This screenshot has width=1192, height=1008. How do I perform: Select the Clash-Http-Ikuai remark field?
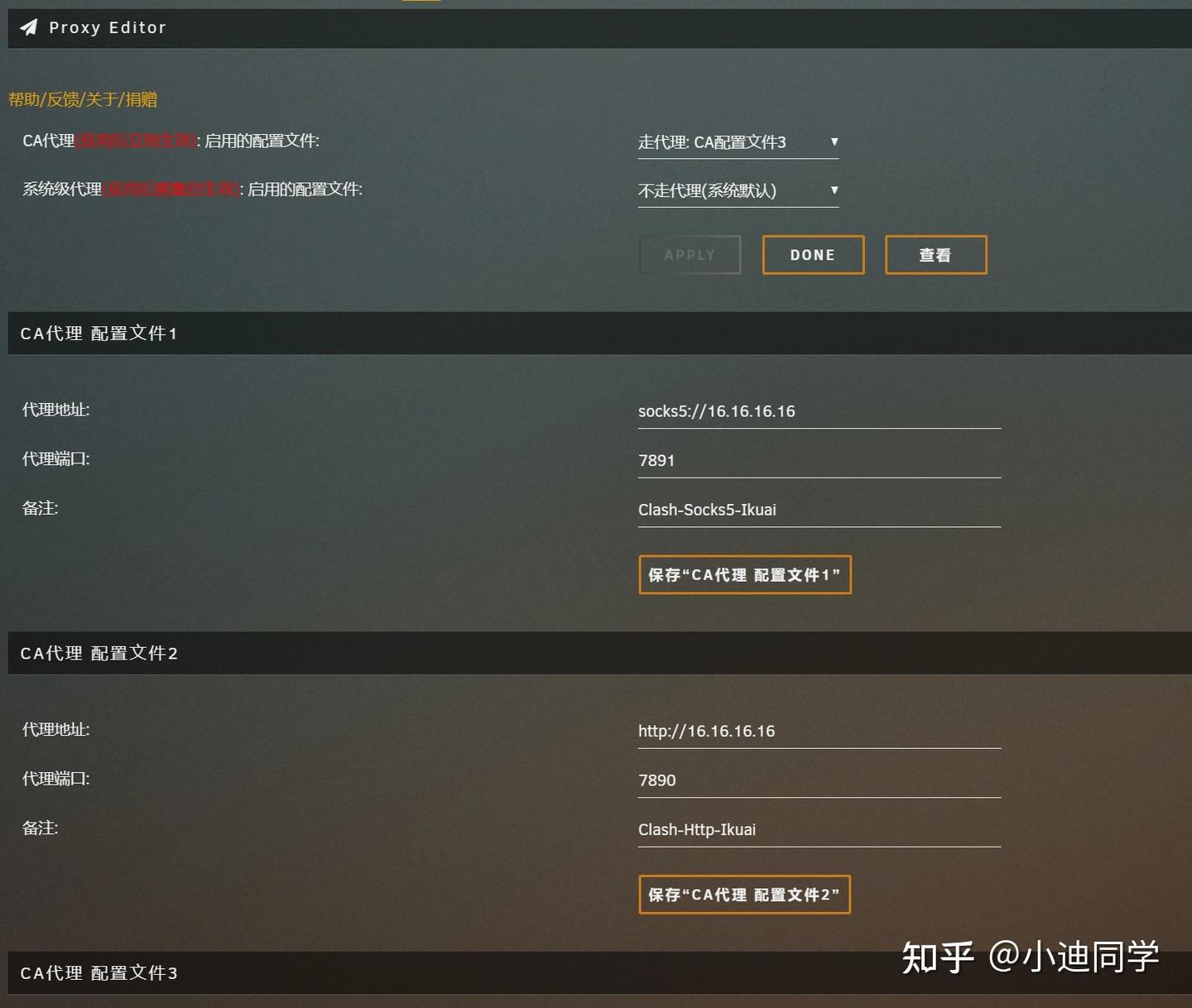pyautogui.click(x=819, y=829)
